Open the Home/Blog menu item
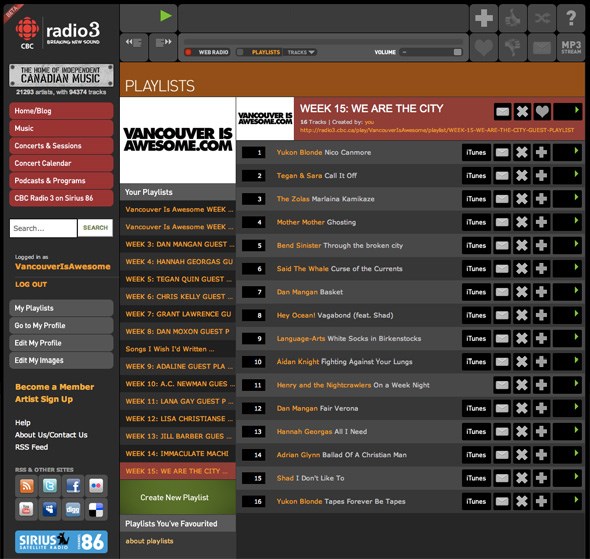This screenshot has height=559, width=590. click(61, 111)
